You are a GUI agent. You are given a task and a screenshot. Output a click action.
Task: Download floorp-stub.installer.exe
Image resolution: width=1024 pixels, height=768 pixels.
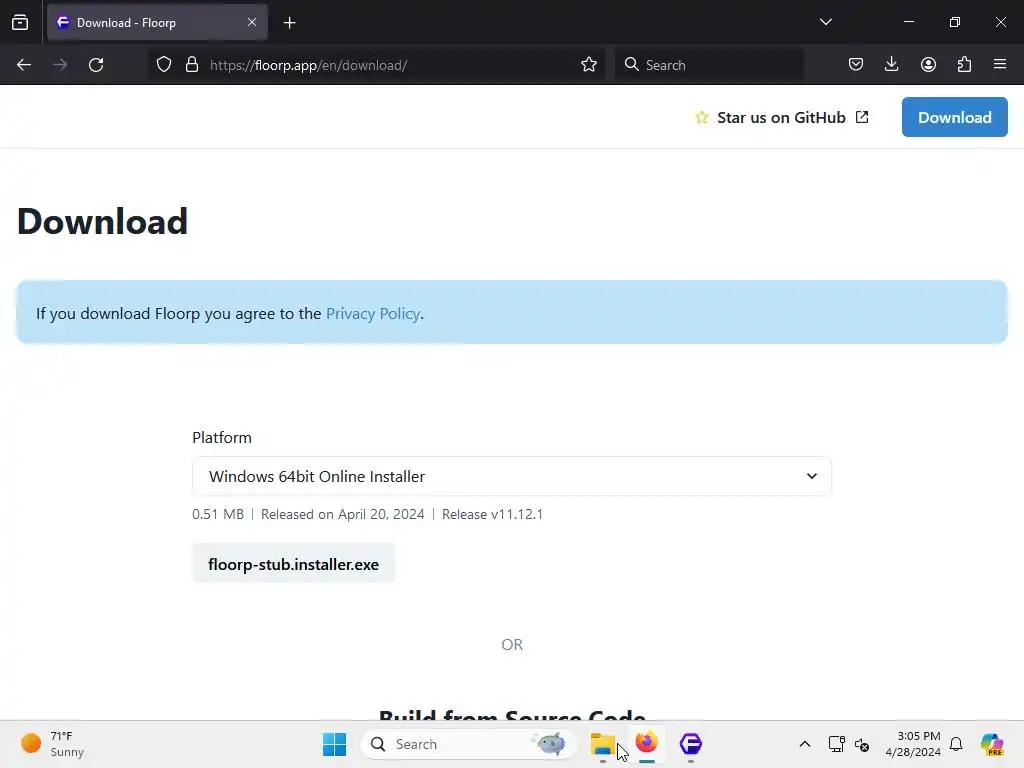[293, 564]
